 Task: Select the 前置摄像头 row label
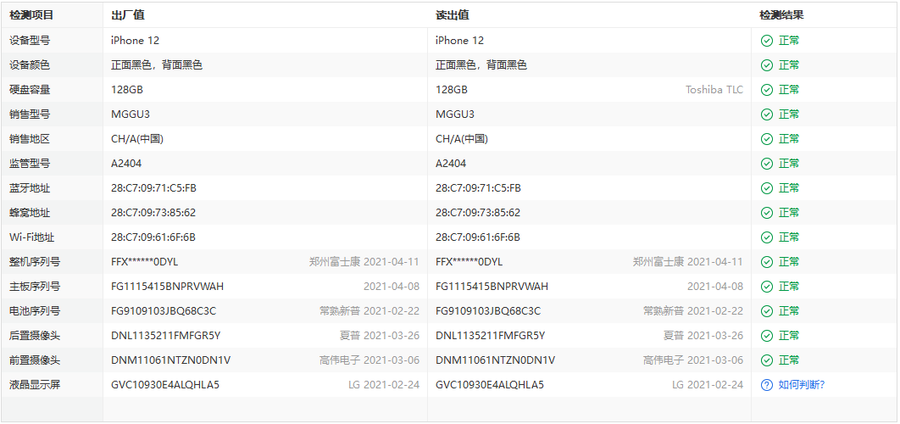coord(34,360)
